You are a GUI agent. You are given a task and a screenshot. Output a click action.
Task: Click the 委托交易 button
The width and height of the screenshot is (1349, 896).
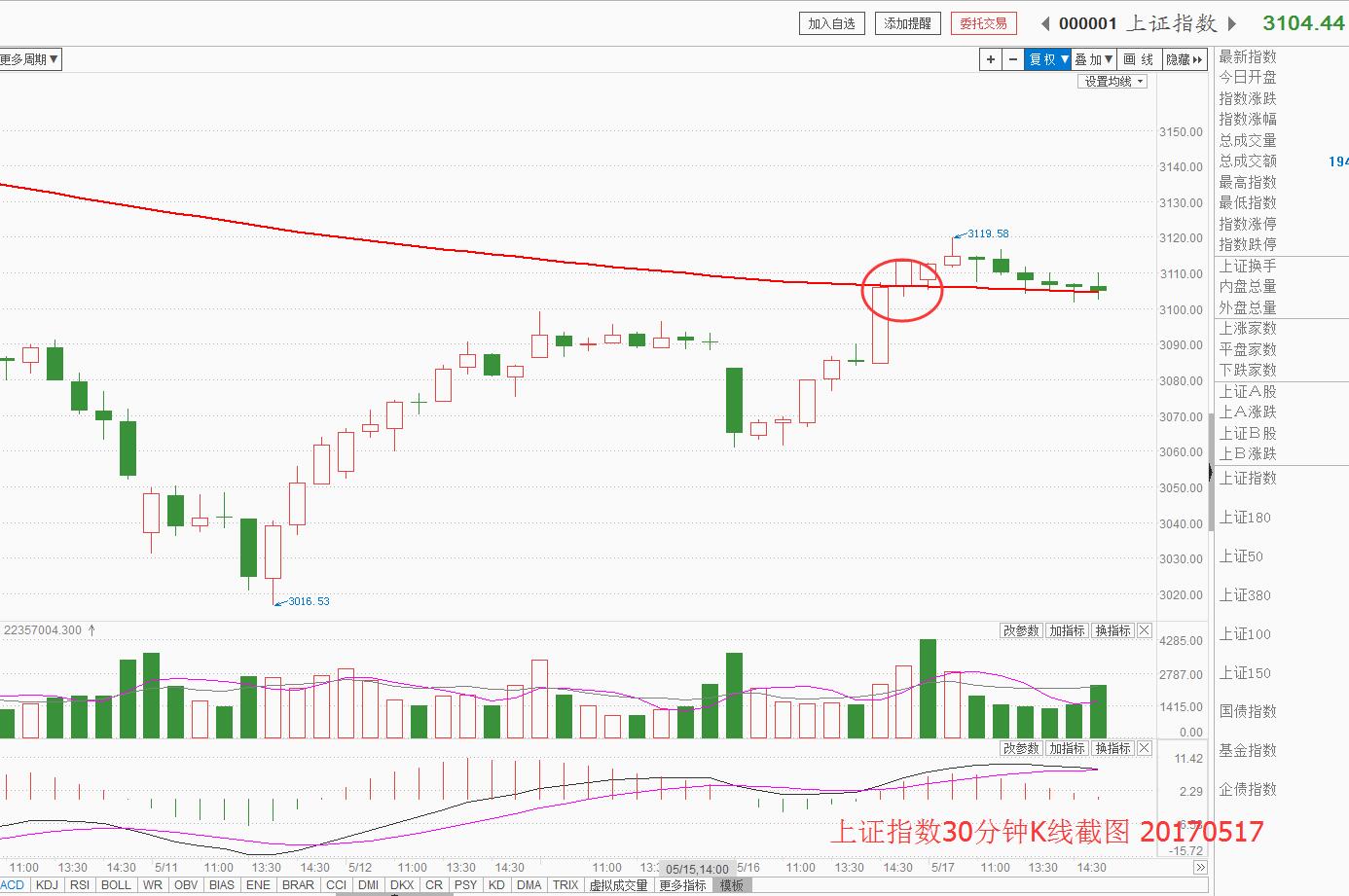point(983,23)
